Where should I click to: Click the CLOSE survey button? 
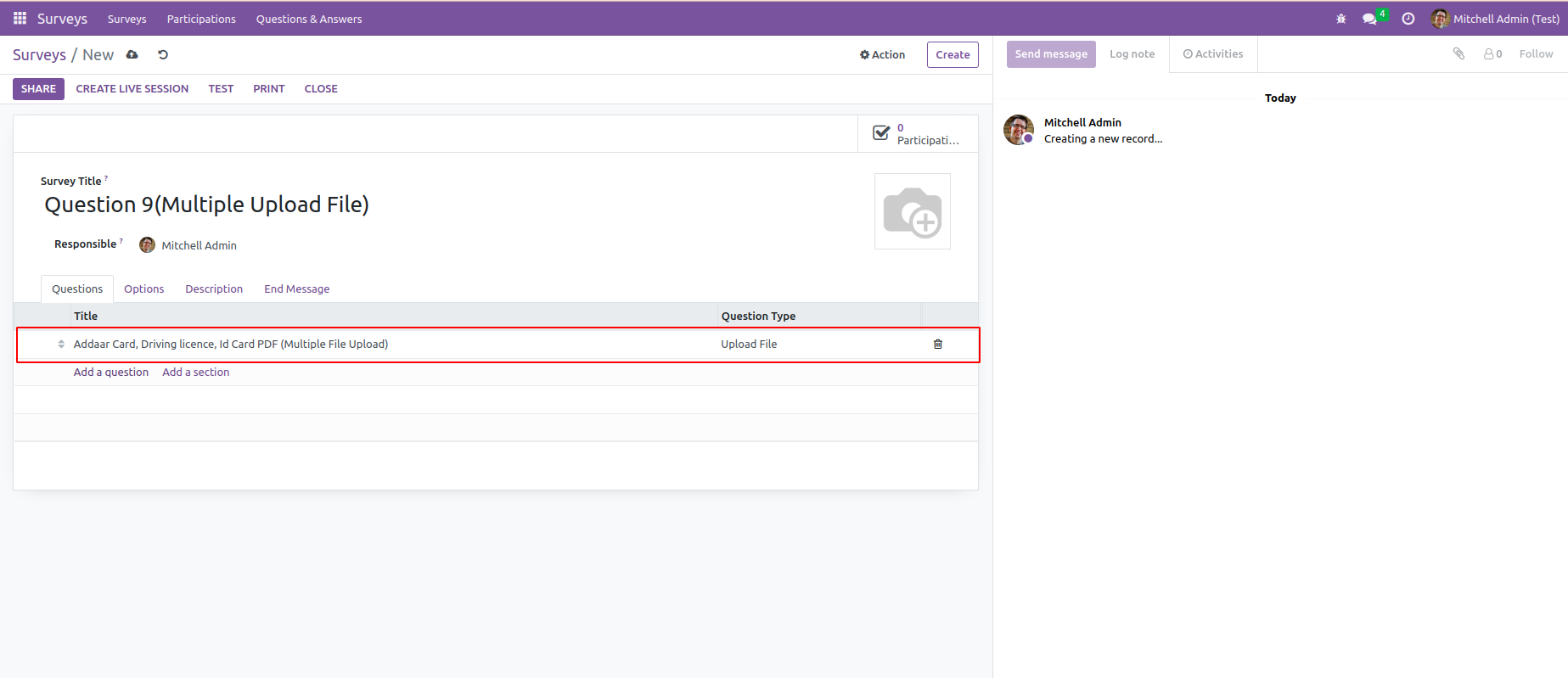tap(321, 88)
